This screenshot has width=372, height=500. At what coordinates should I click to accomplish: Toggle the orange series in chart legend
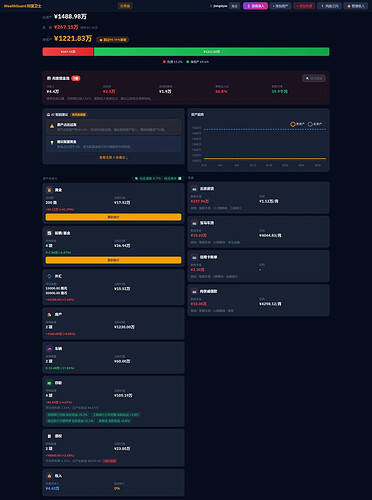297,124
